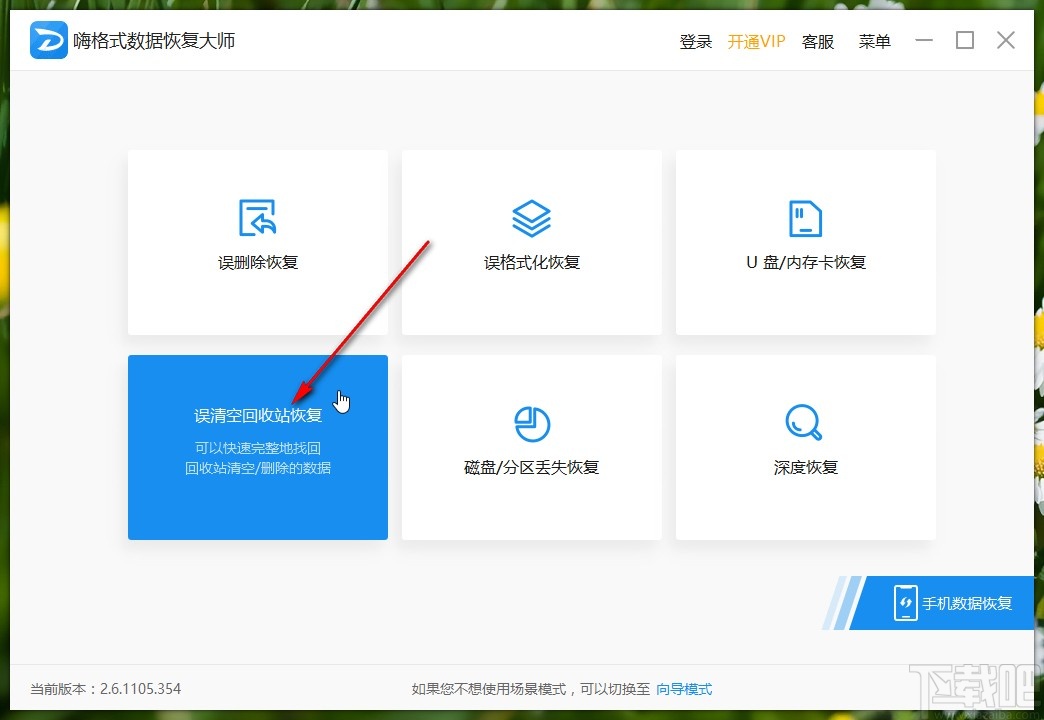Click the SD card icon above U盘恢复
The image size is (1044, 720).
pos(805,217)
